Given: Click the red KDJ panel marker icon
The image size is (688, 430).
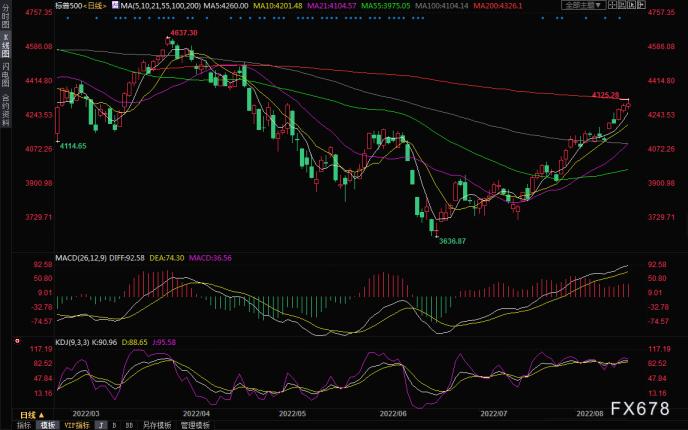Looking at the screenshot, I should click(x=17, y=340).
